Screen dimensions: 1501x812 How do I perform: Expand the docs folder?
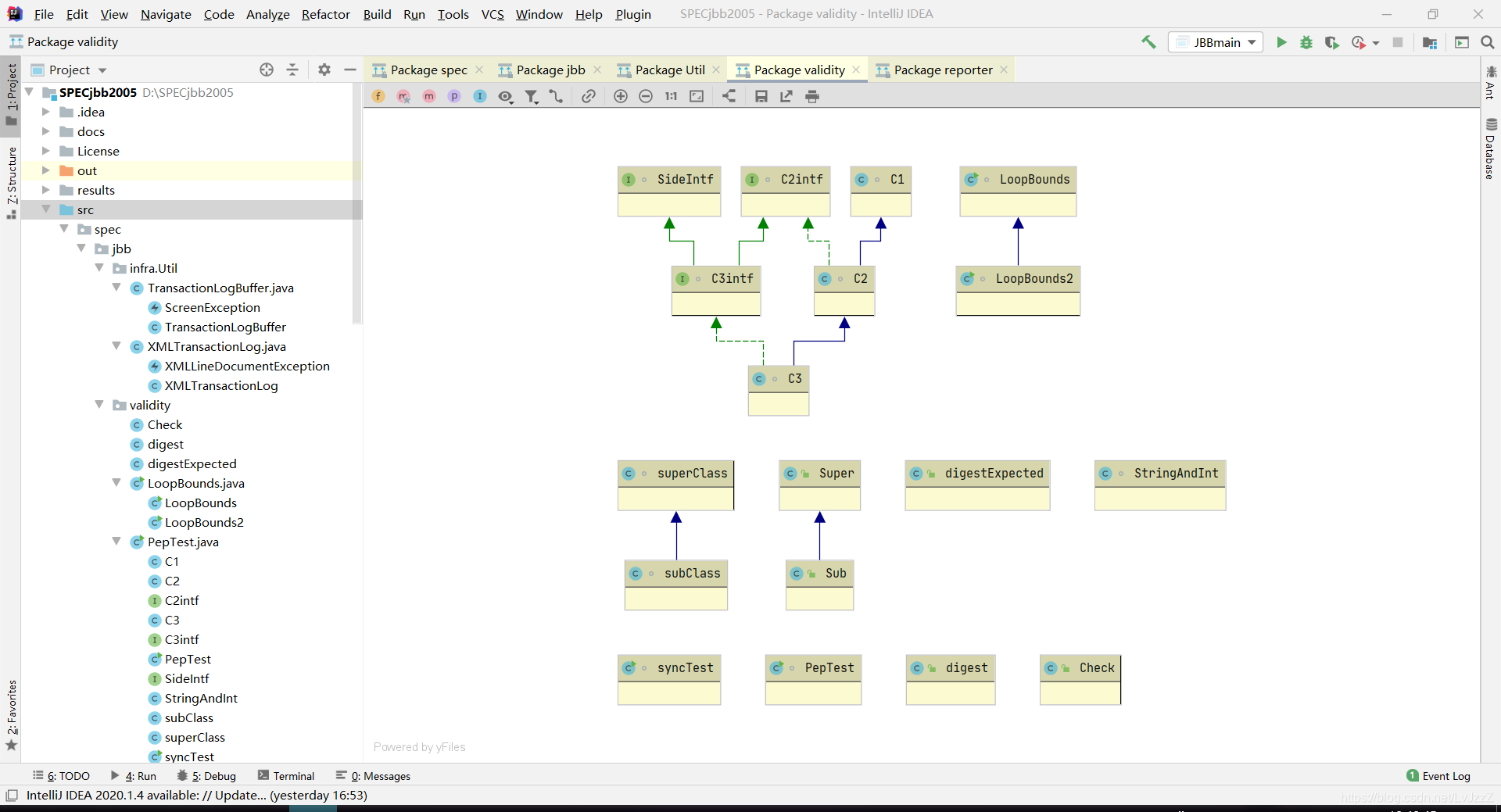(45, 131)
